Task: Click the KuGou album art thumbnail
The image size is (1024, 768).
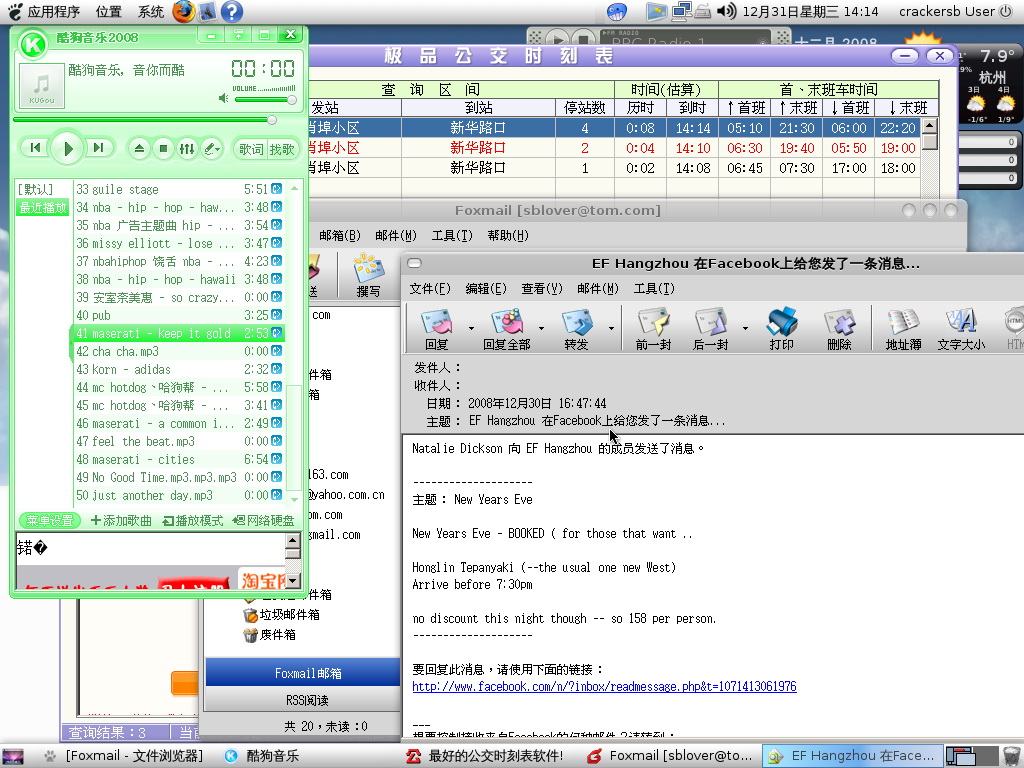Action: 42,86
